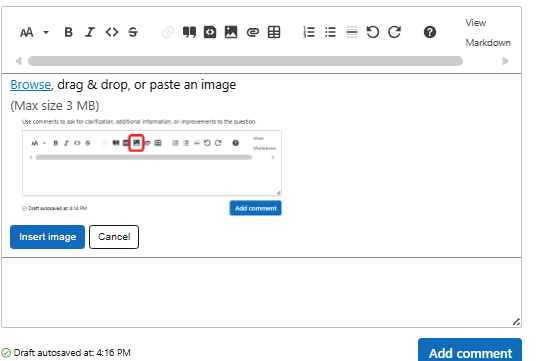Cancel the image upload
544x361 pixels.
tap(114, 237)
